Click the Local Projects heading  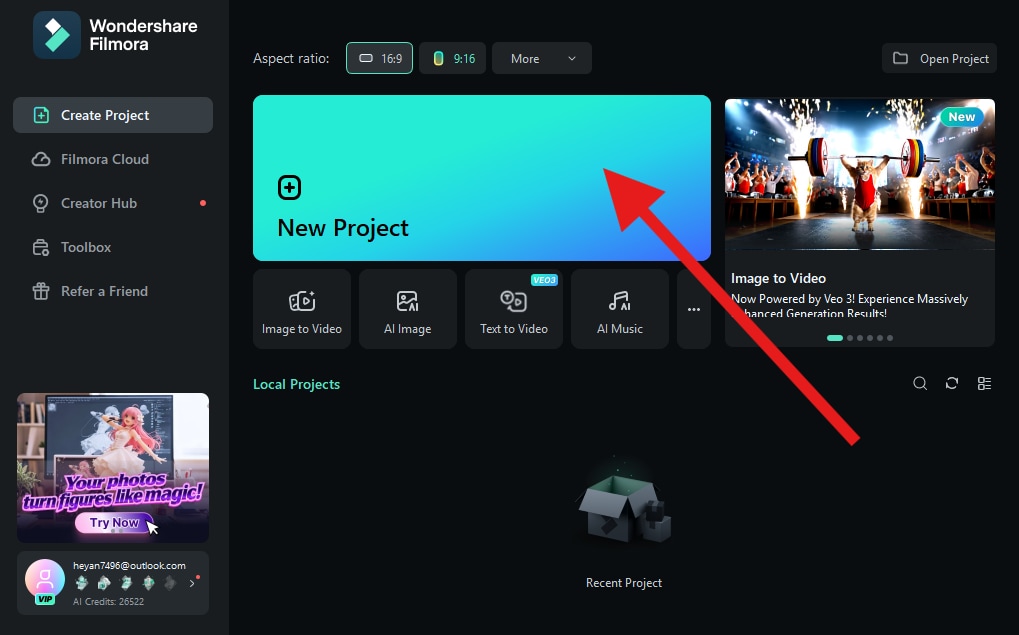coord(296,384)
